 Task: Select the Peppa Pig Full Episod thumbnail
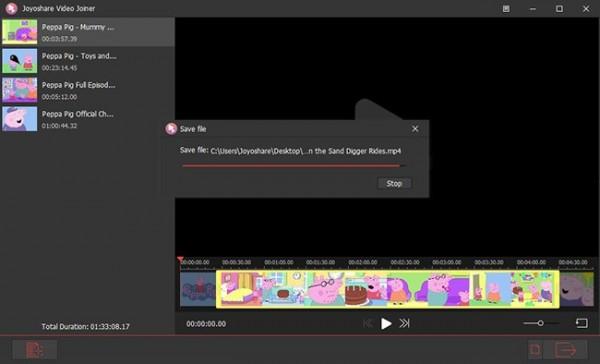click(x=20, y=90)
